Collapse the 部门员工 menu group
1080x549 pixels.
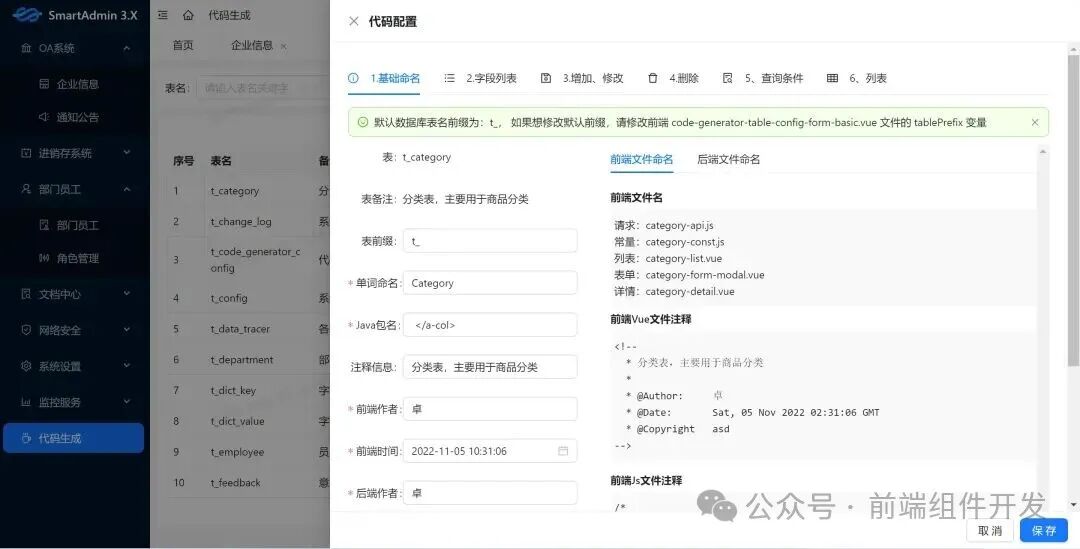click(x=127, y=189)
